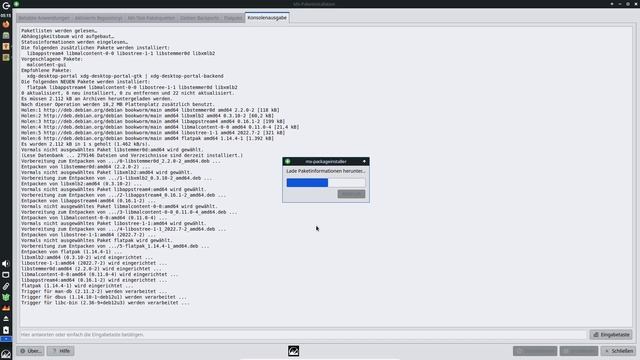640x360 pixels.
Task: Click the 'Empfohlene Pakete:' console line
Action: coord(46,70)
